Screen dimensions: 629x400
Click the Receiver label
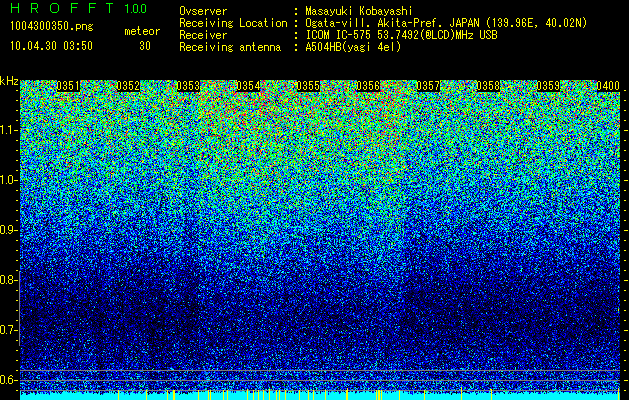click(x=203, y=35)
